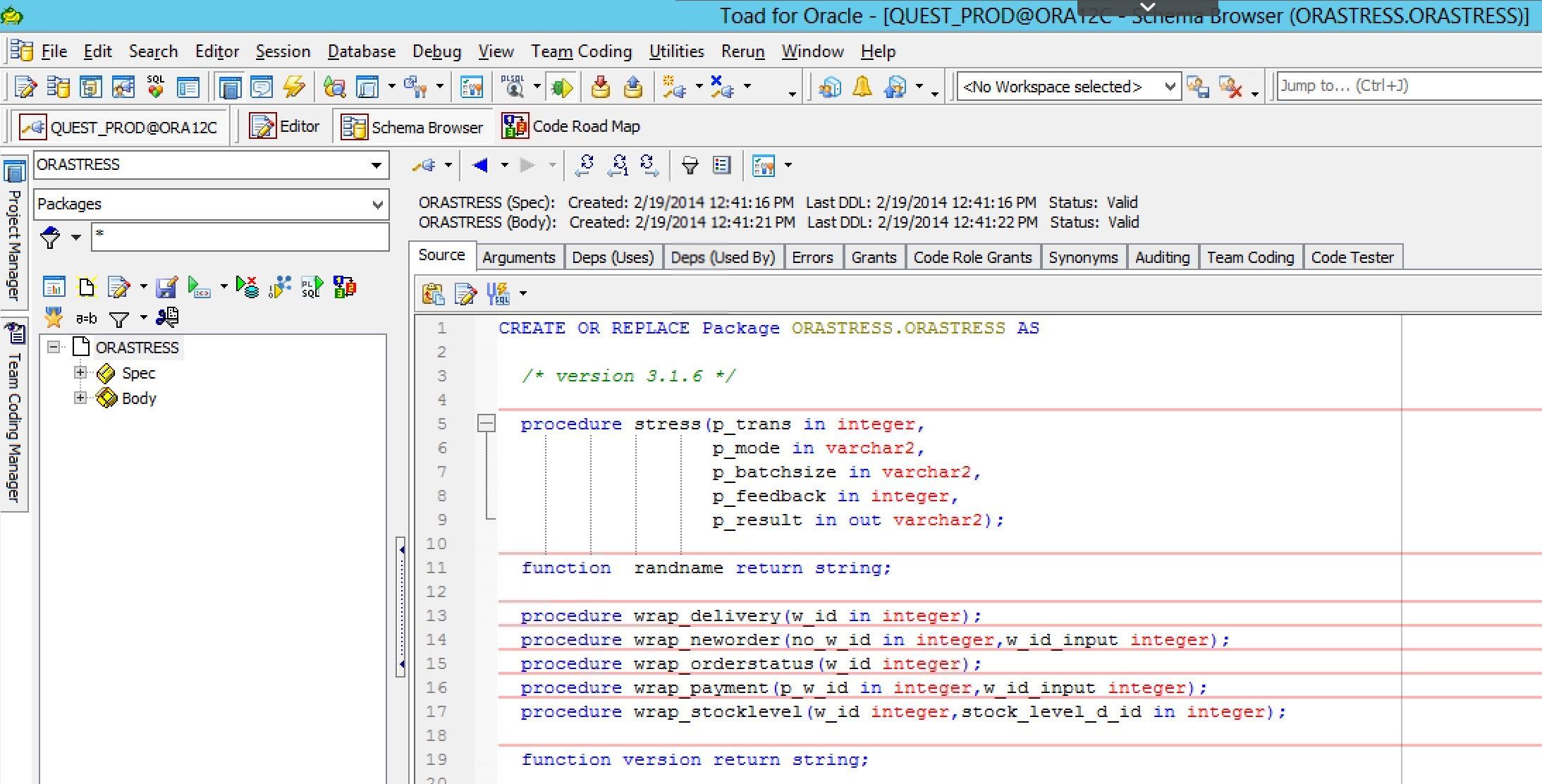Click the gold star favorites icon
The image size is (1542, 784).
point(54,319)
